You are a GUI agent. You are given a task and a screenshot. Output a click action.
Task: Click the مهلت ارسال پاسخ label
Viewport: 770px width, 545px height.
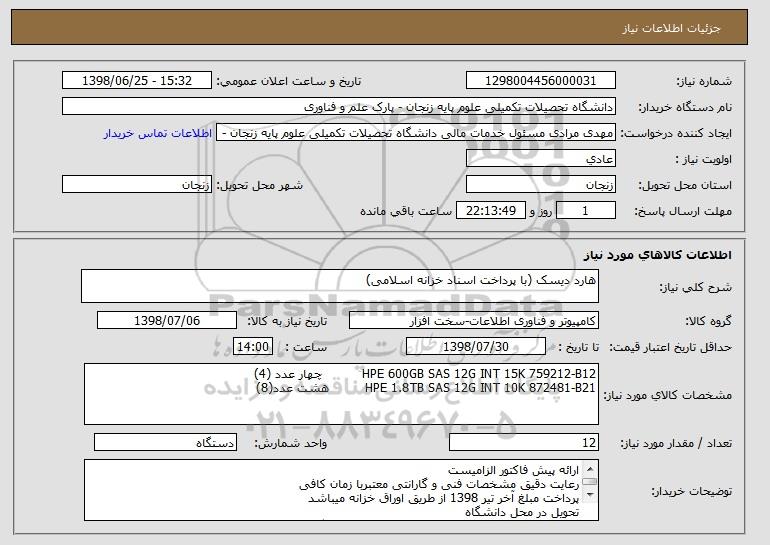[x=683, y=211]
